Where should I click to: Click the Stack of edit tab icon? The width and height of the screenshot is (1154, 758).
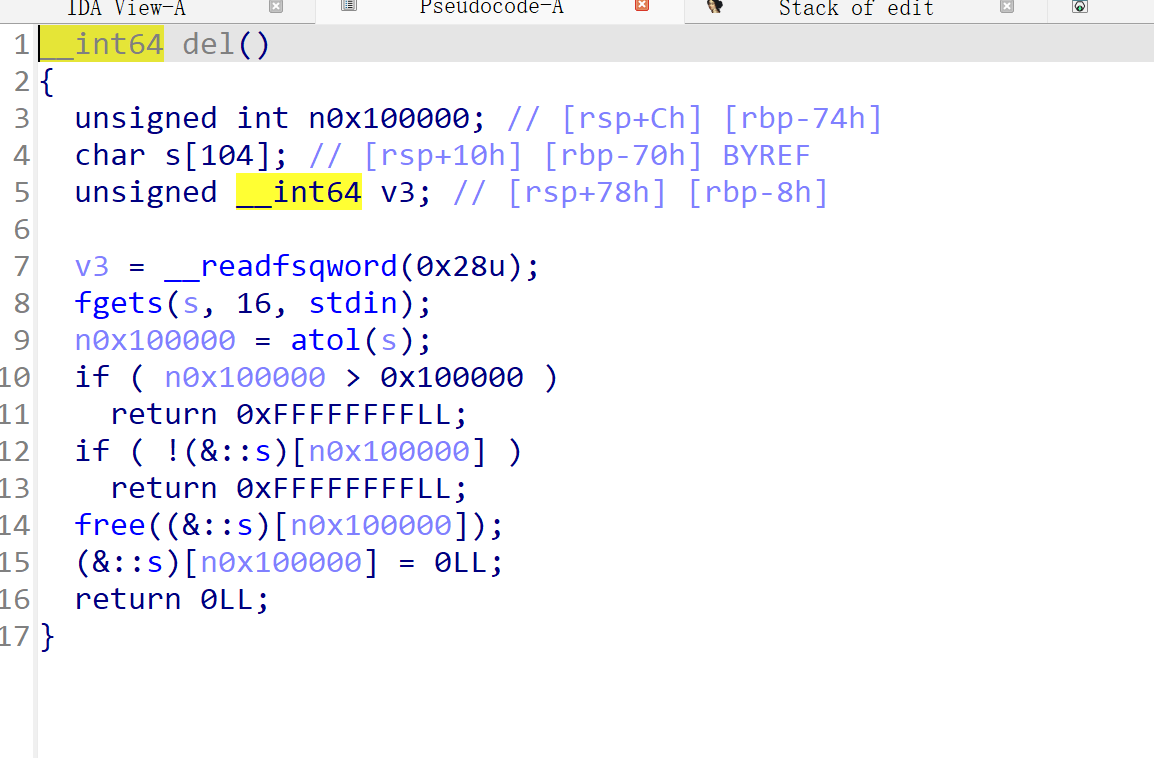click(714, 6)
